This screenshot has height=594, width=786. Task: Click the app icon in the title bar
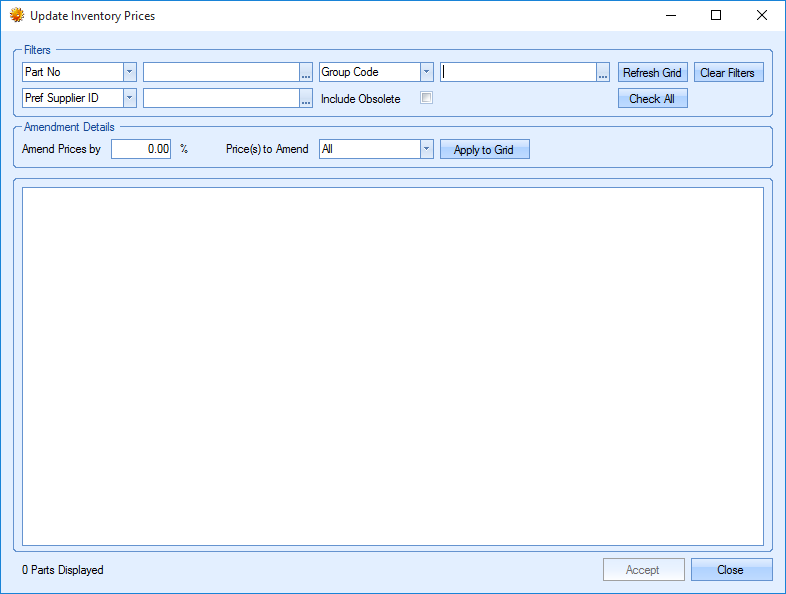coord(16,16)
